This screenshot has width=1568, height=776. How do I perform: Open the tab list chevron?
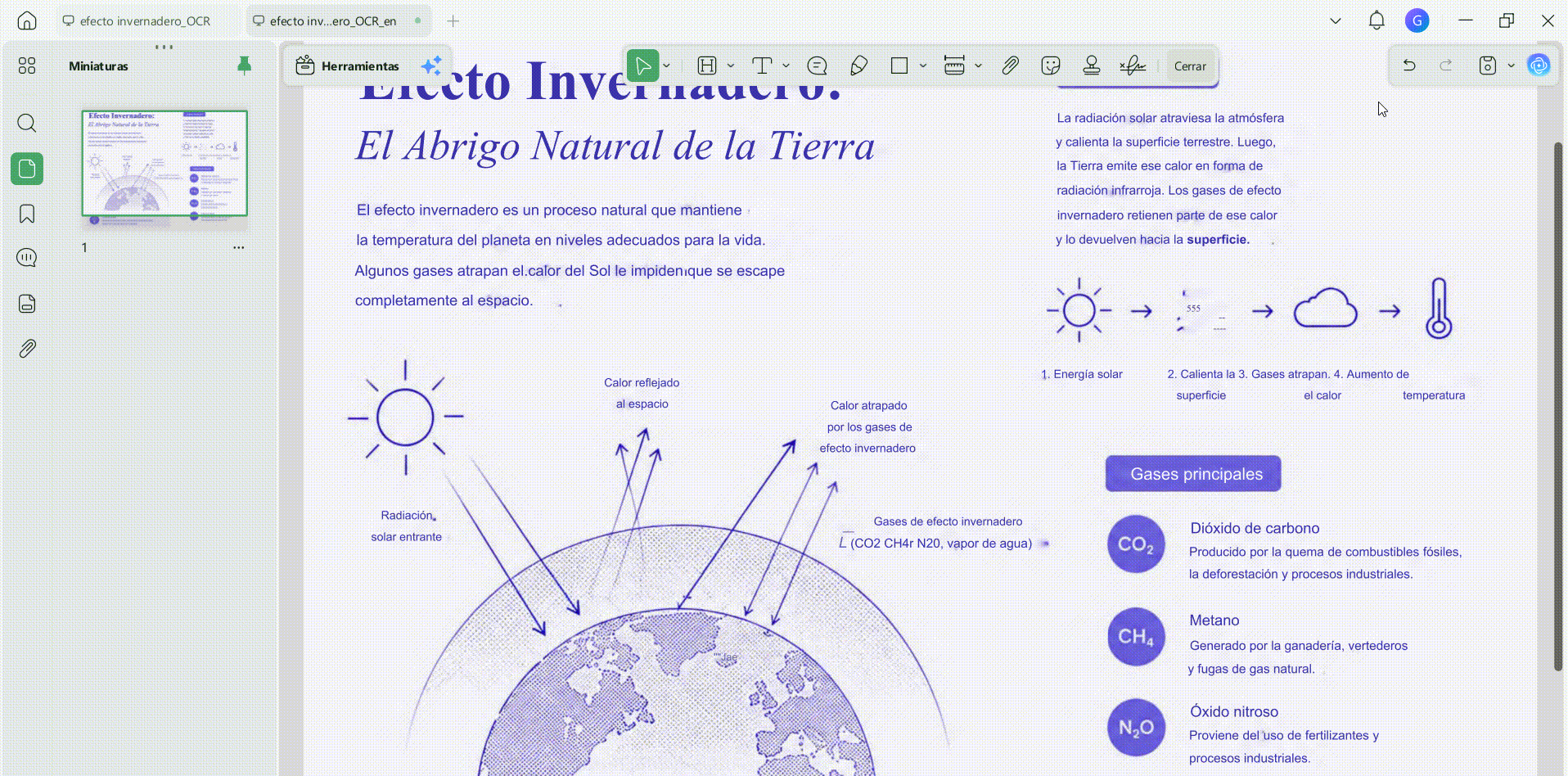click(x=1336, y=20)
